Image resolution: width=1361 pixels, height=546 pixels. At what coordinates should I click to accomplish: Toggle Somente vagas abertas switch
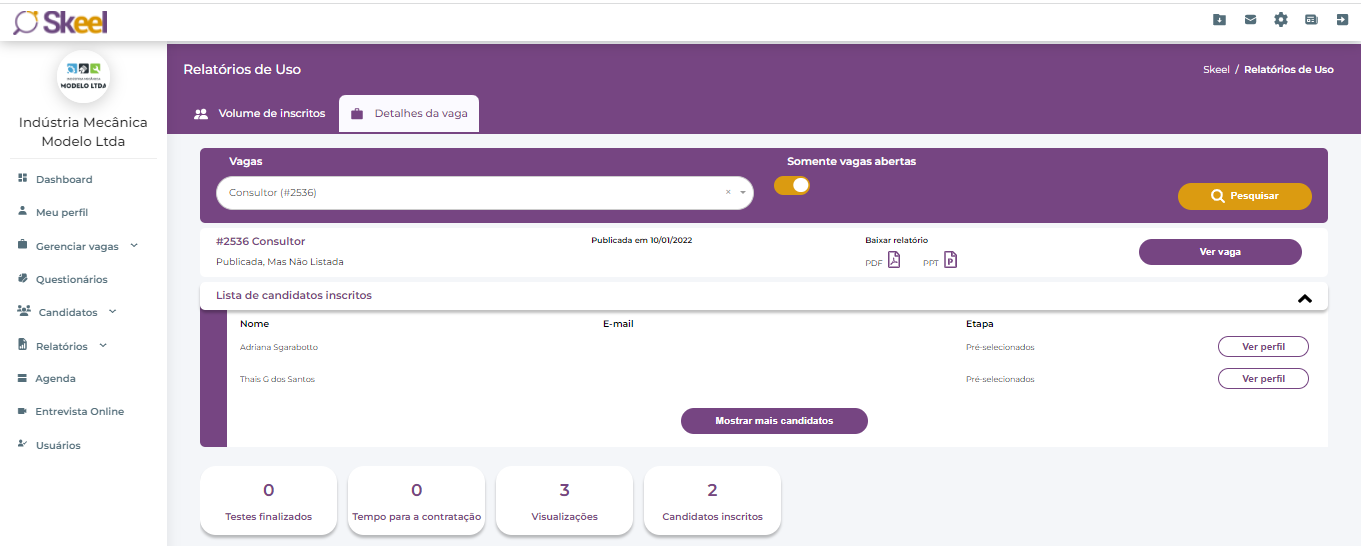[792, 185]
